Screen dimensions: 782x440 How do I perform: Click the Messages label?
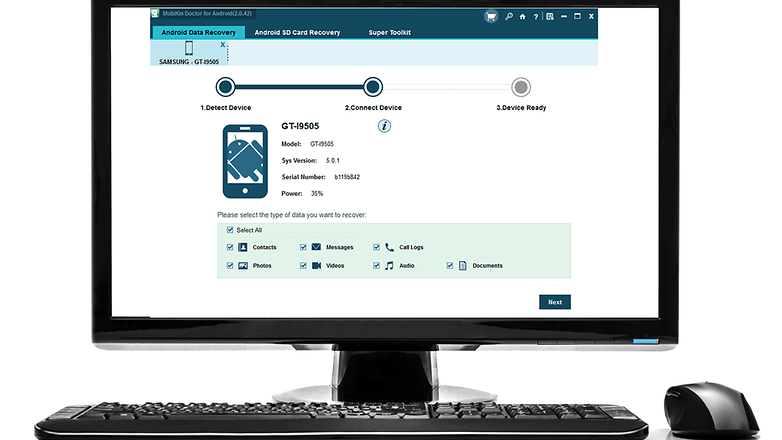click(339, 247)
